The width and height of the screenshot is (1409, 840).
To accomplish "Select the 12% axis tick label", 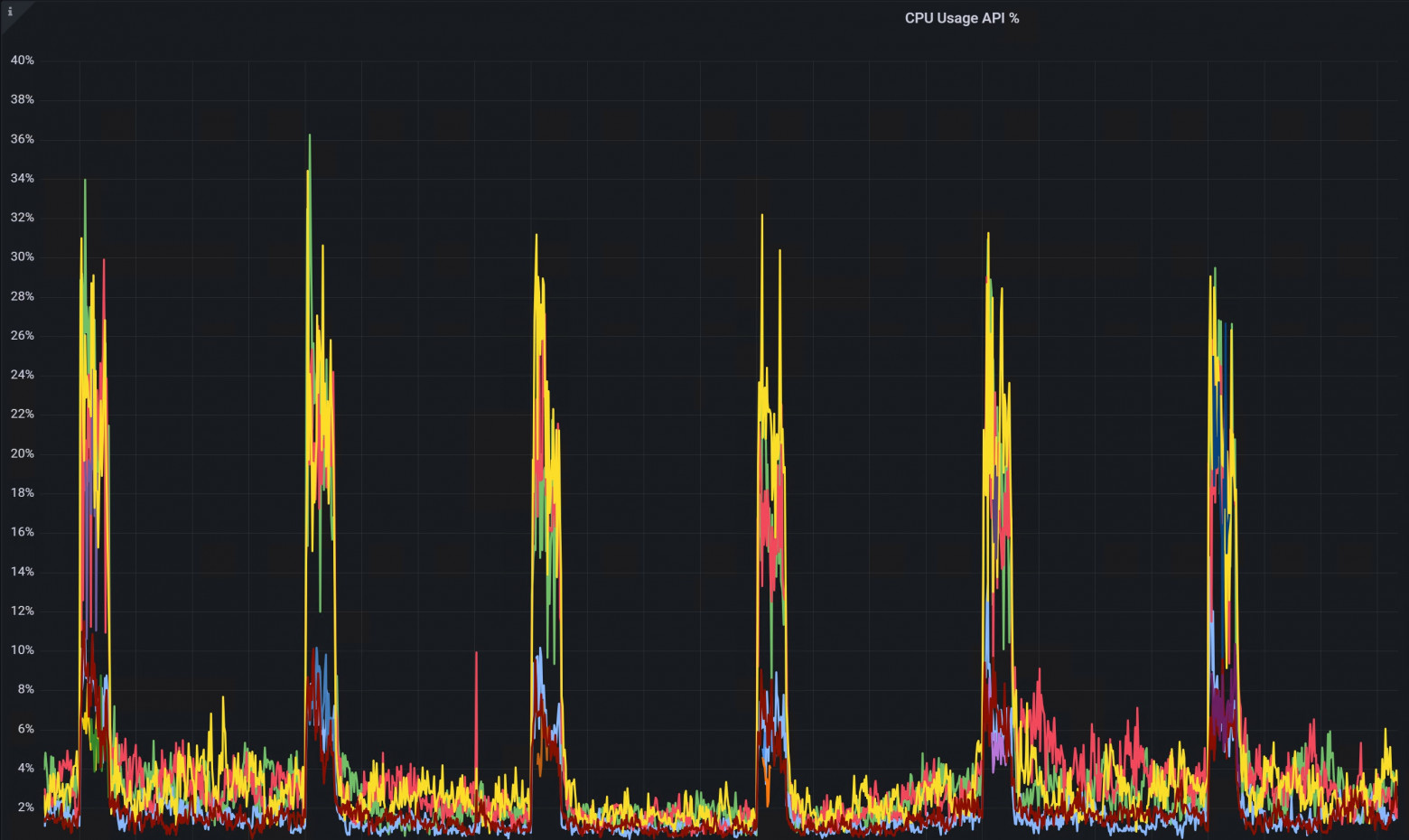I will coord(22,611).
